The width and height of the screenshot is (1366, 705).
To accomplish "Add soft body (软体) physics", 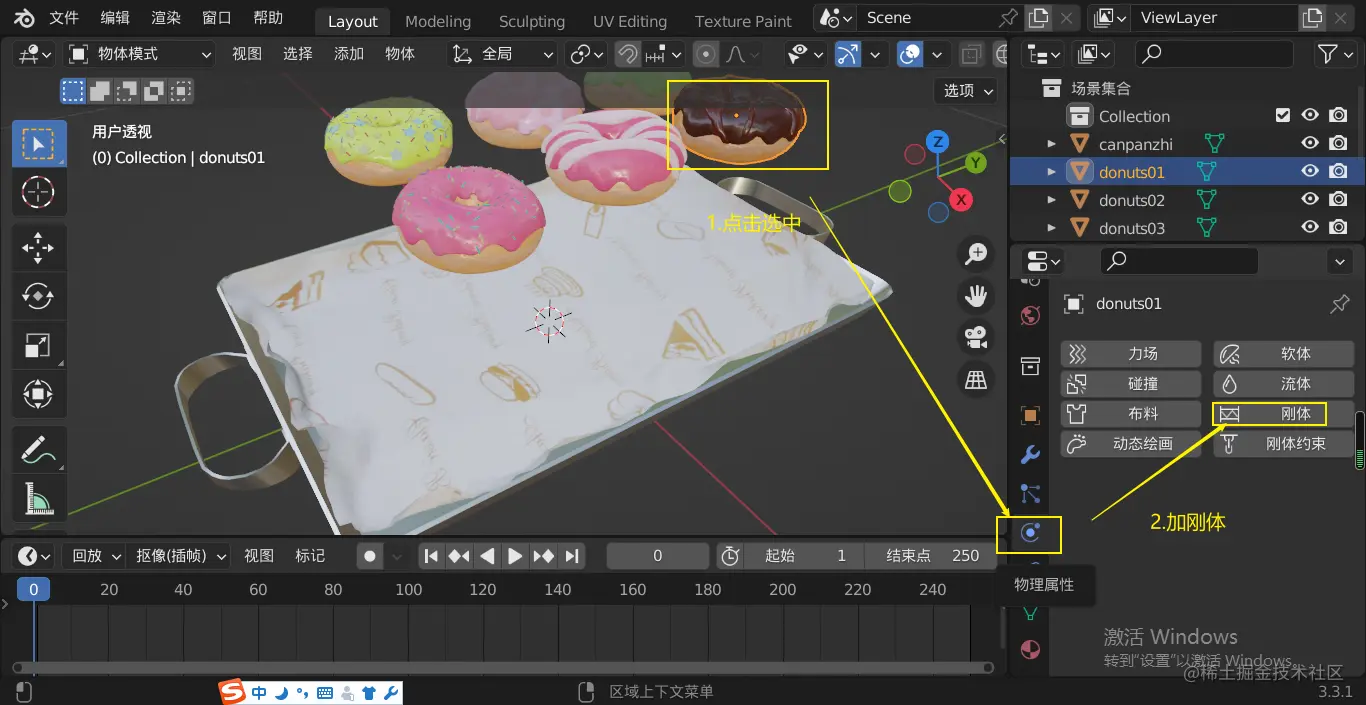I will (1284, 354).
